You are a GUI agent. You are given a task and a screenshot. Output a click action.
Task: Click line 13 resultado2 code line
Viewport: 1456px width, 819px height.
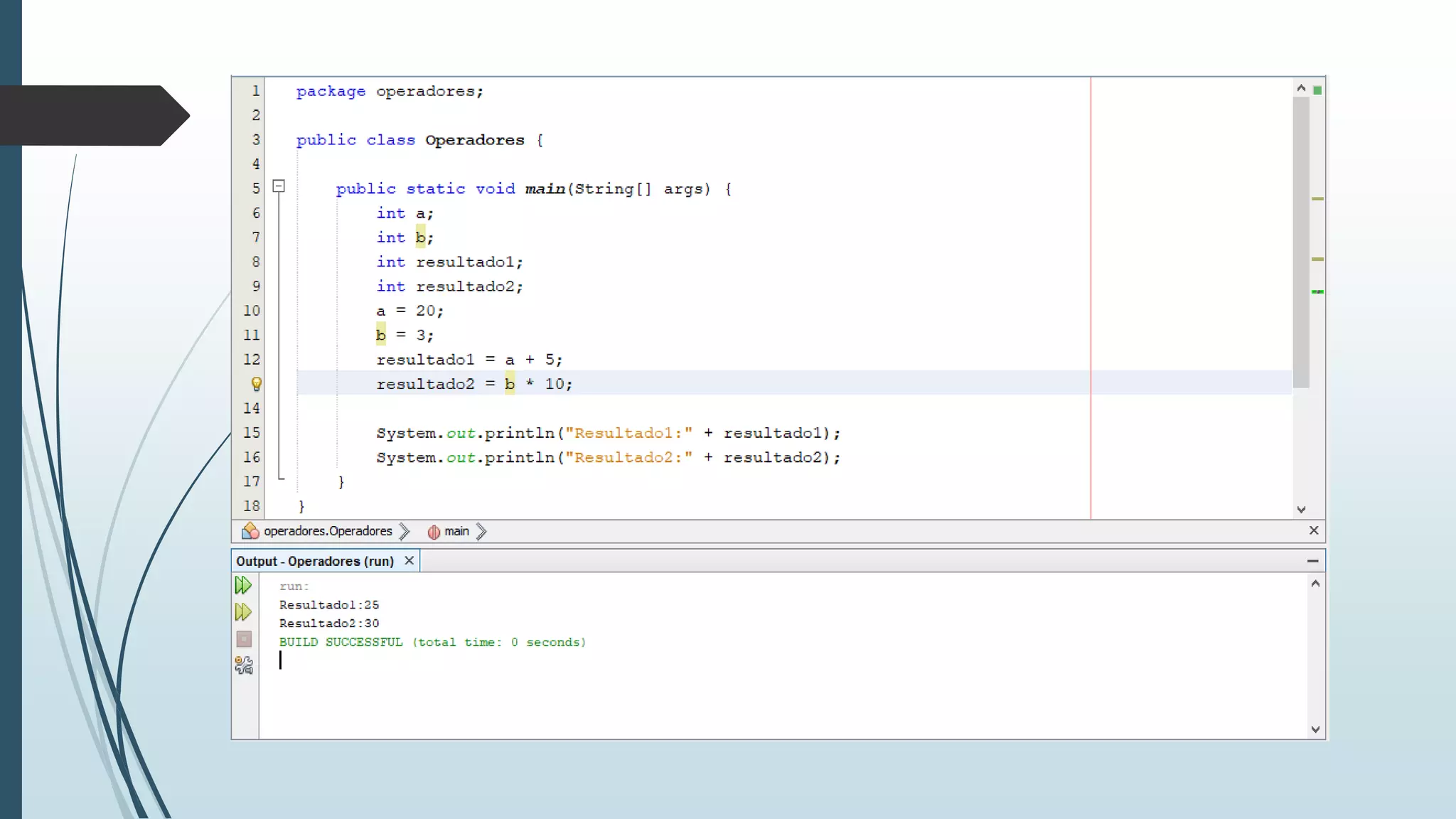pyautogui.click(x=474, y=384)
